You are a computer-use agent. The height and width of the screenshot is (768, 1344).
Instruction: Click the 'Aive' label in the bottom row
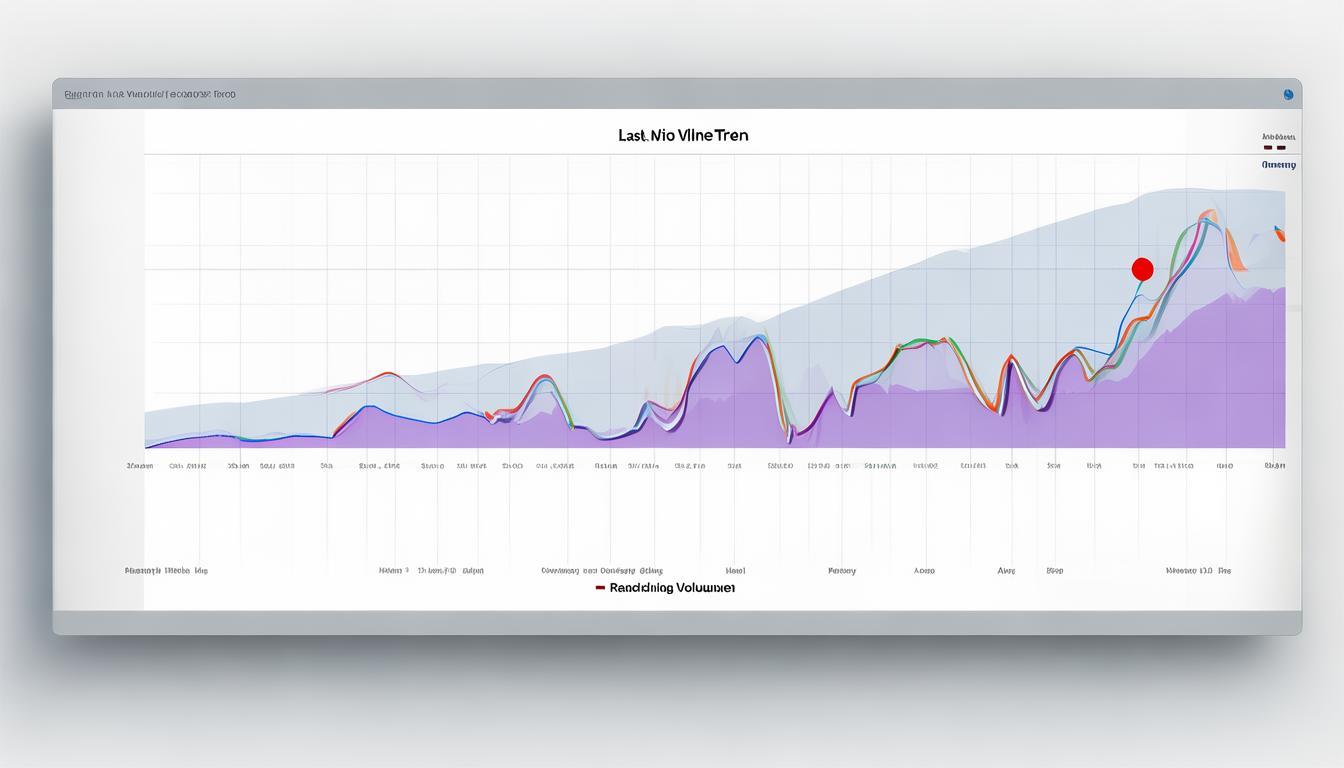[x=1006, y=571]
